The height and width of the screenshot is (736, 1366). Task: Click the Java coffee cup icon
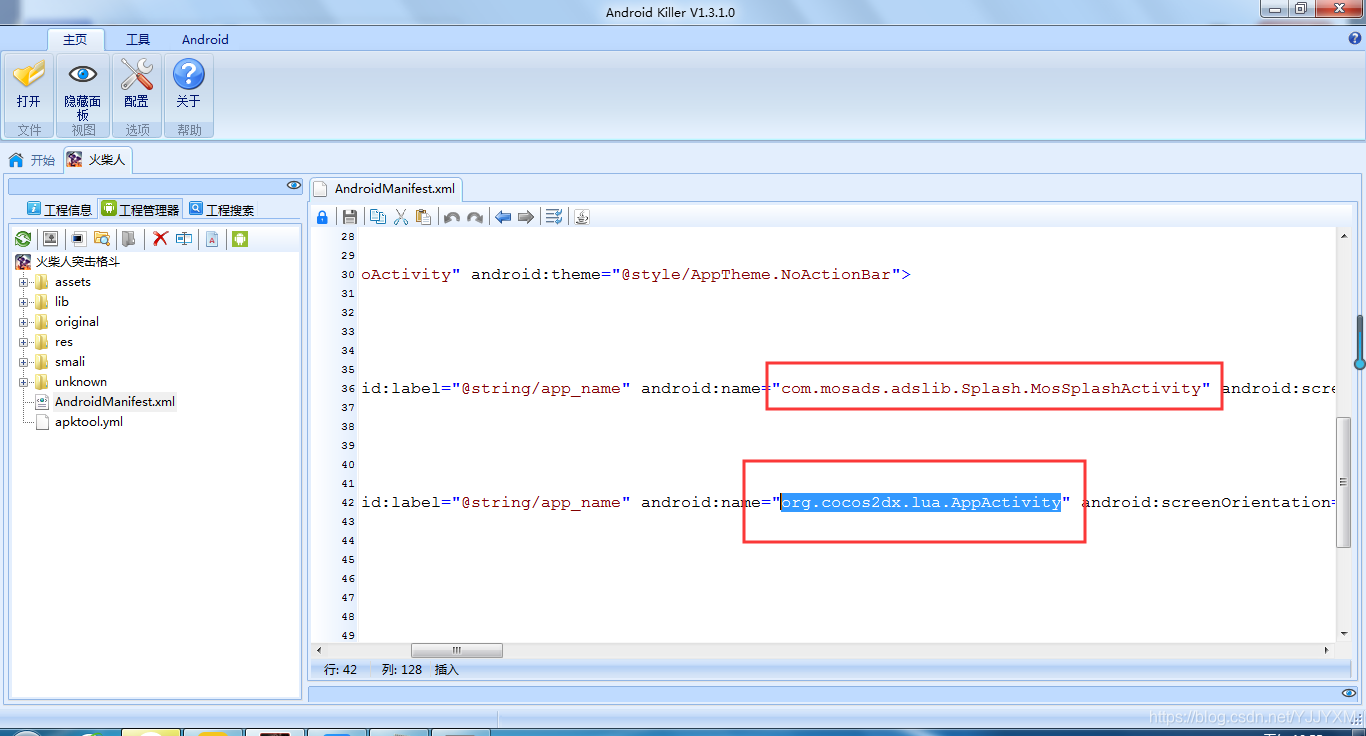click(x=582, y=217)
